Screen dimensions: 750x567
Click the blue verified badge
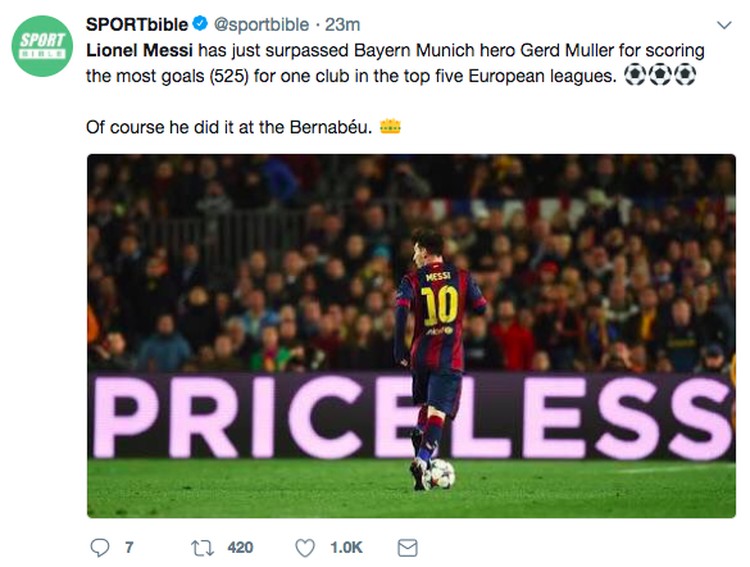(200, 23)
